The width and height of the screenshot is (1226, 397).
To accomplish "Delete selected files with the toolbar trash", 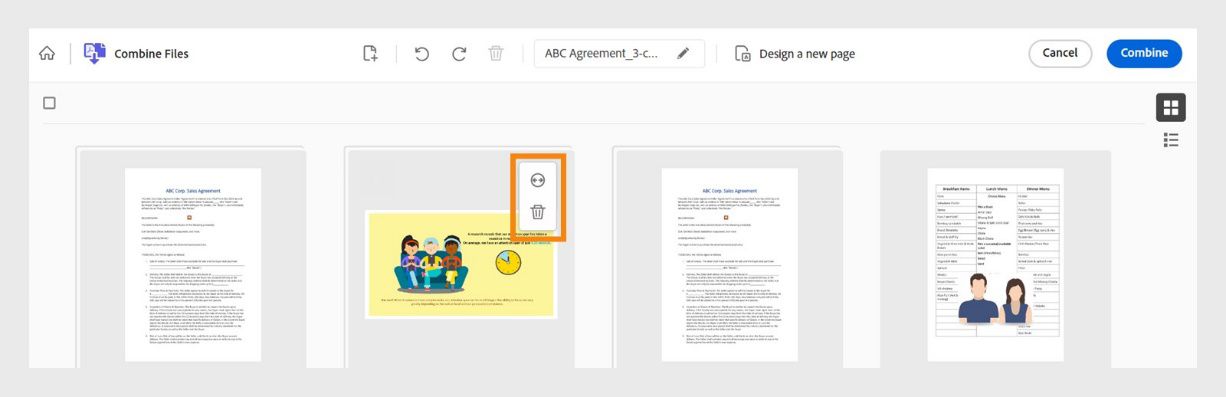I will click(496, 54).
